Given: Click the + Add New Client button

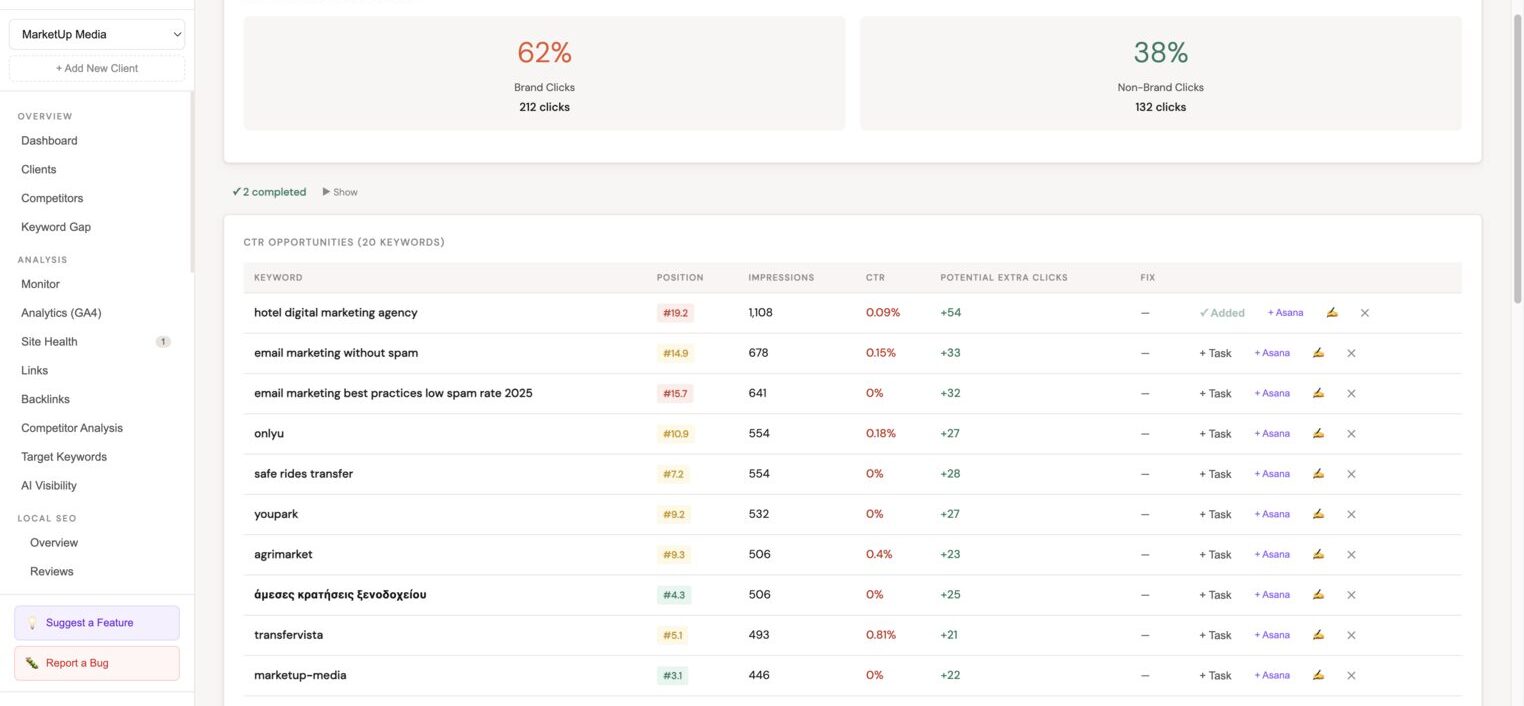Looking at the screenshot, I should (97, 68).
